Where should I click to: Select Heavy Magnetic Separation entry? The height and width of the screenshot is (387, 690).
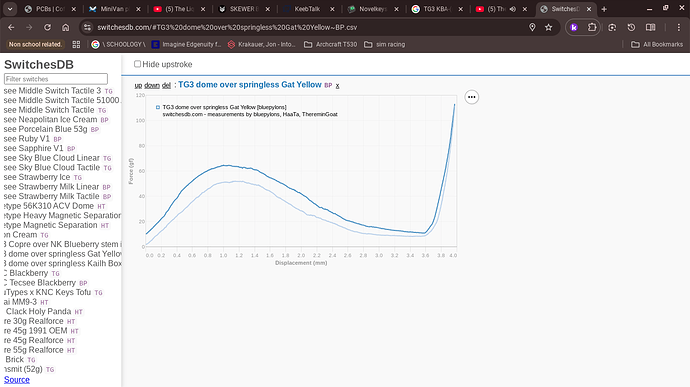[62, 215]
